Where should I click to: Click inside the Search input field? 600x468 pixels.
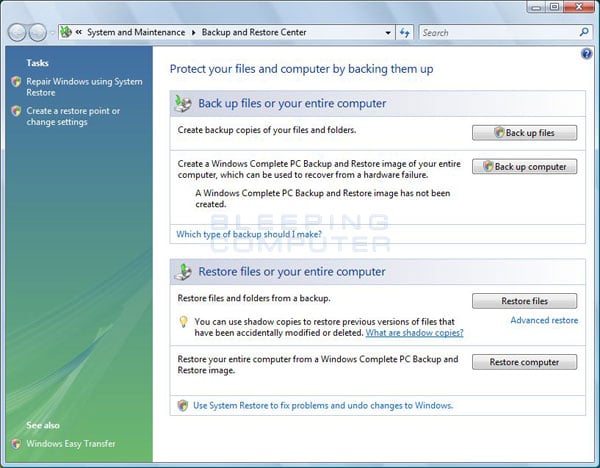[x=499, y=33]
